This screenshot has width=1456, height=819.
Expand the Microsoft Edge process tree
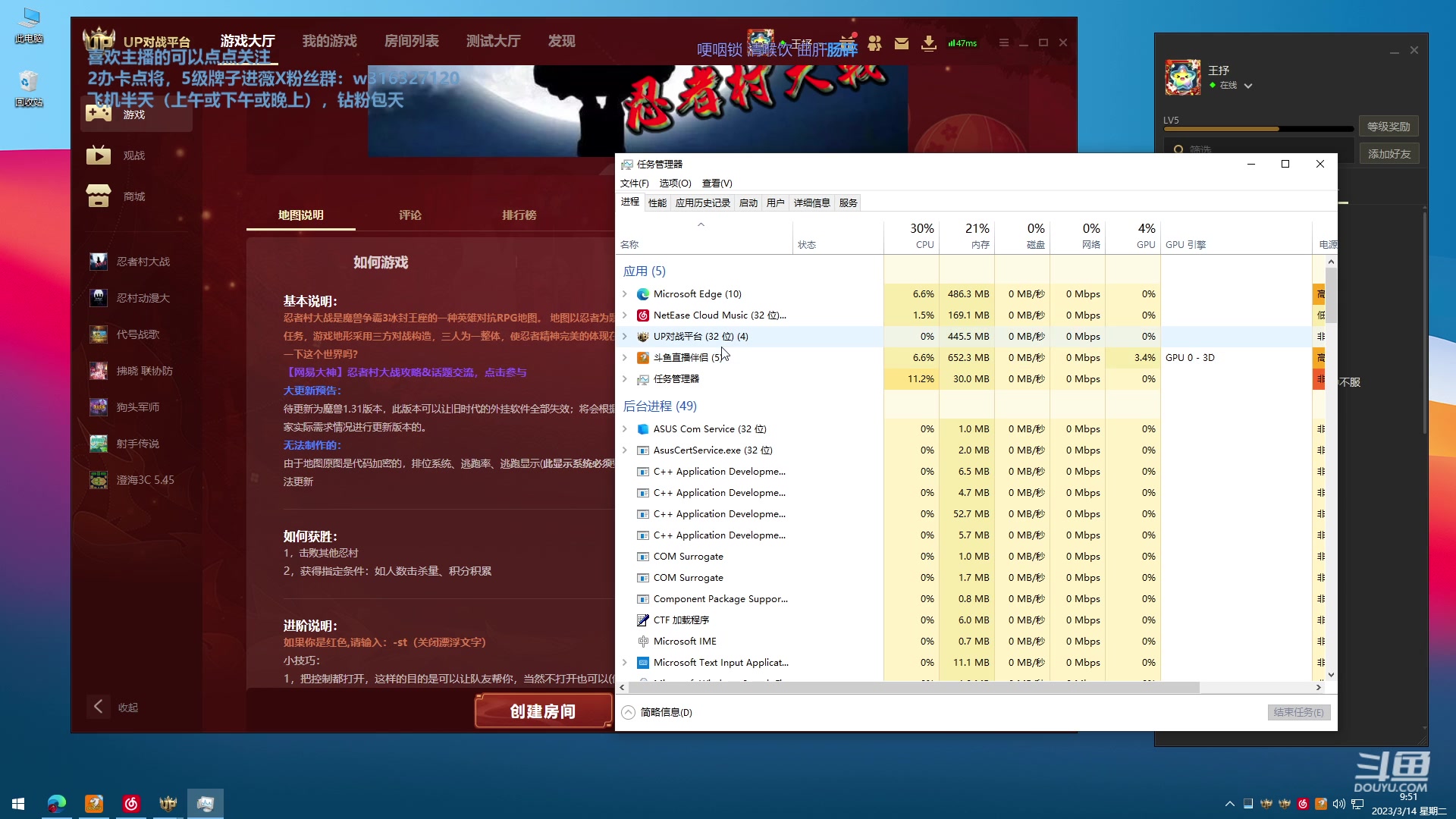click(x=625, y=293)
